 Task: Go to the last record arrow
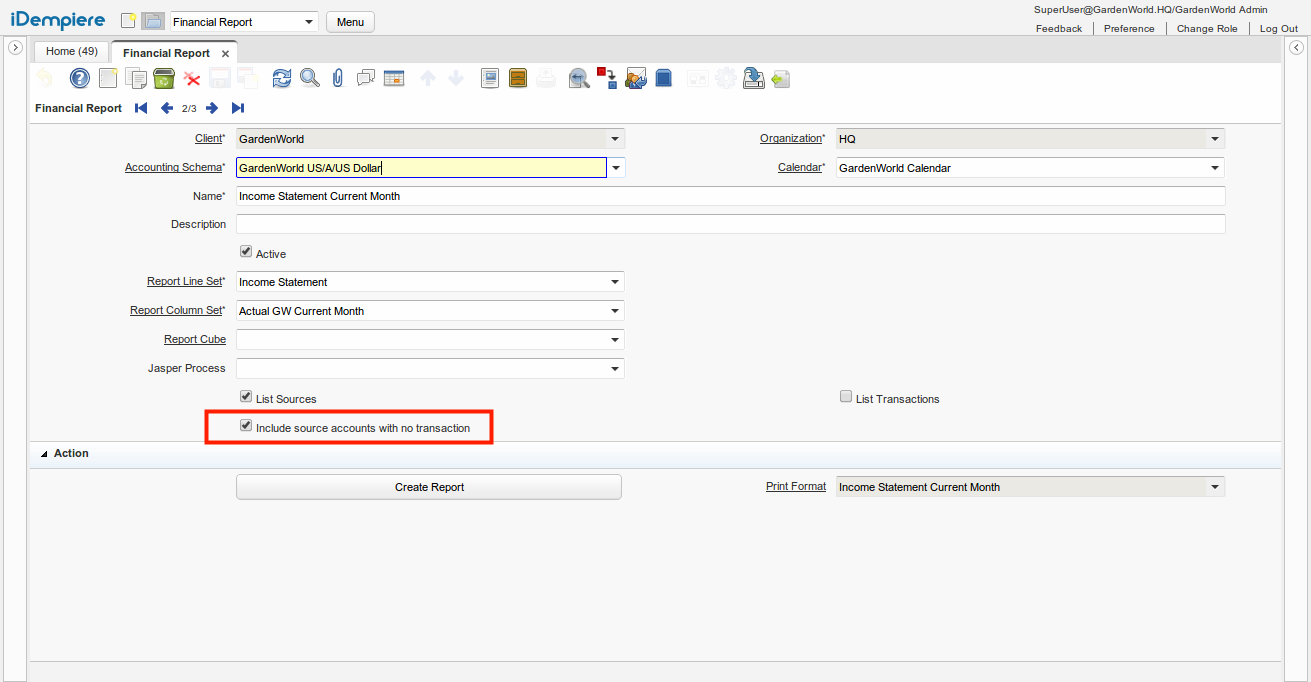click(238, 108)
